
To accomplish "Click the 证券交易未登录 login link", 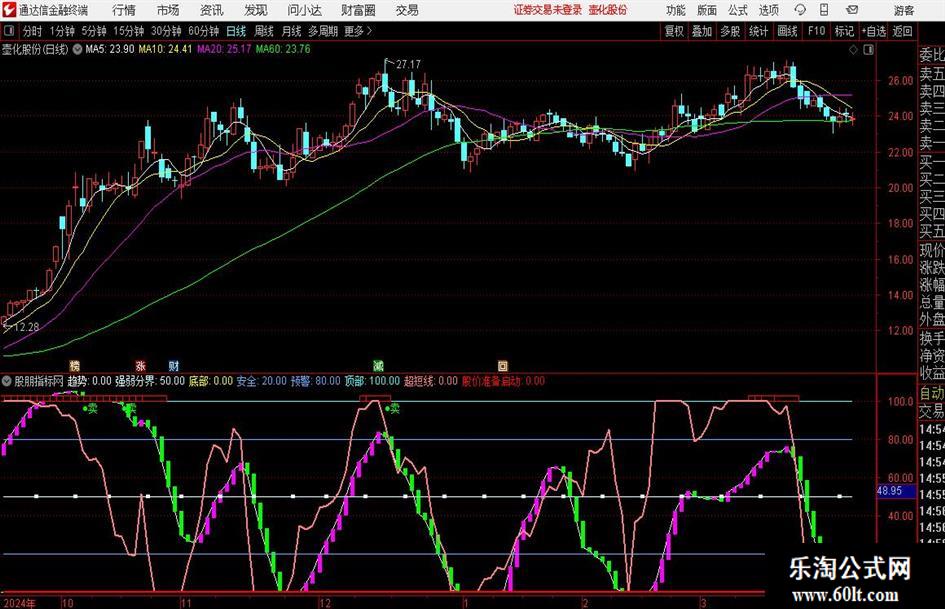I will (548, 10).
